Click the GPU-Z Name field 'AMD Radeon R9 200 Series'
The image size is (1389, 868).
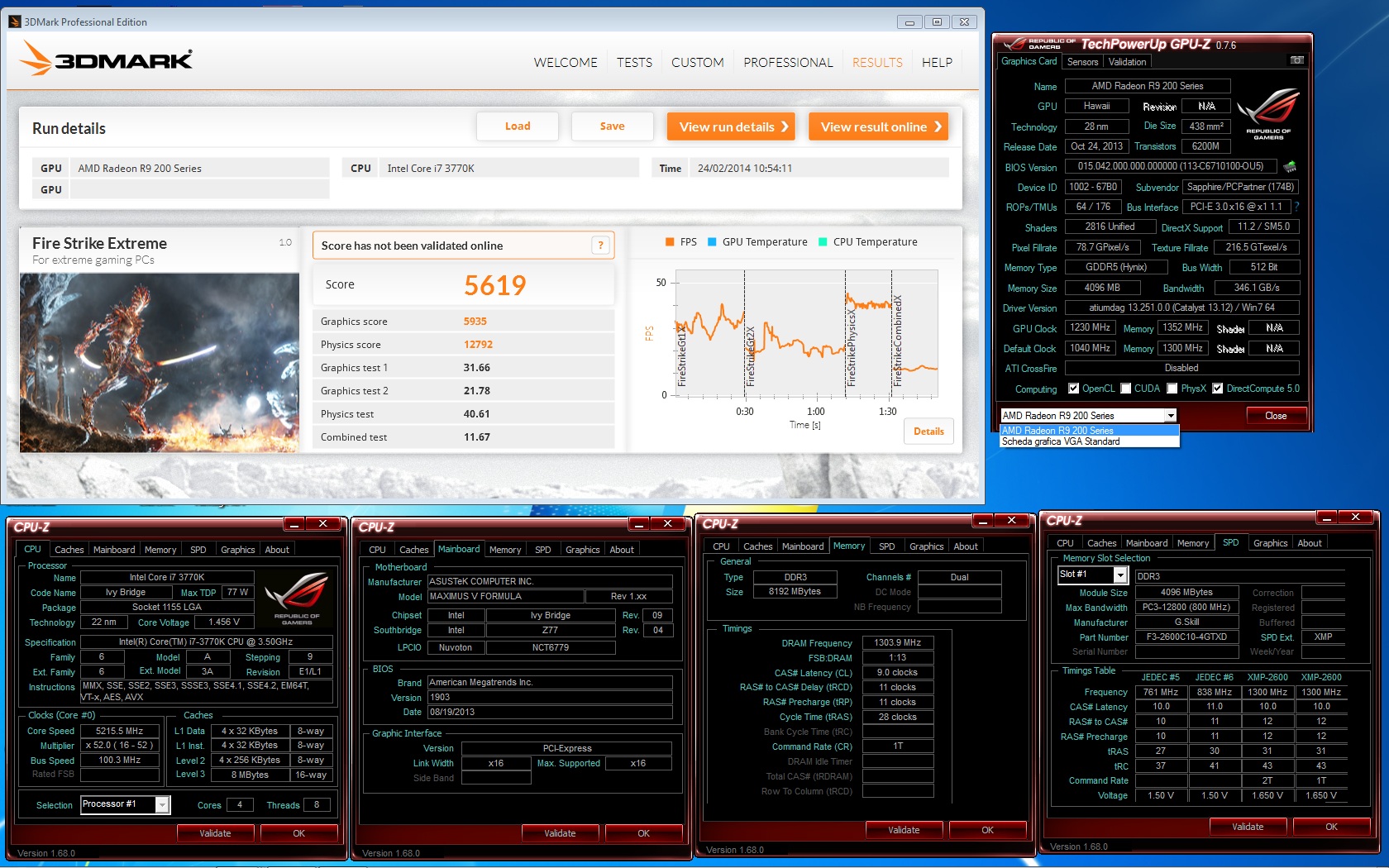(x=1148, y=86)
